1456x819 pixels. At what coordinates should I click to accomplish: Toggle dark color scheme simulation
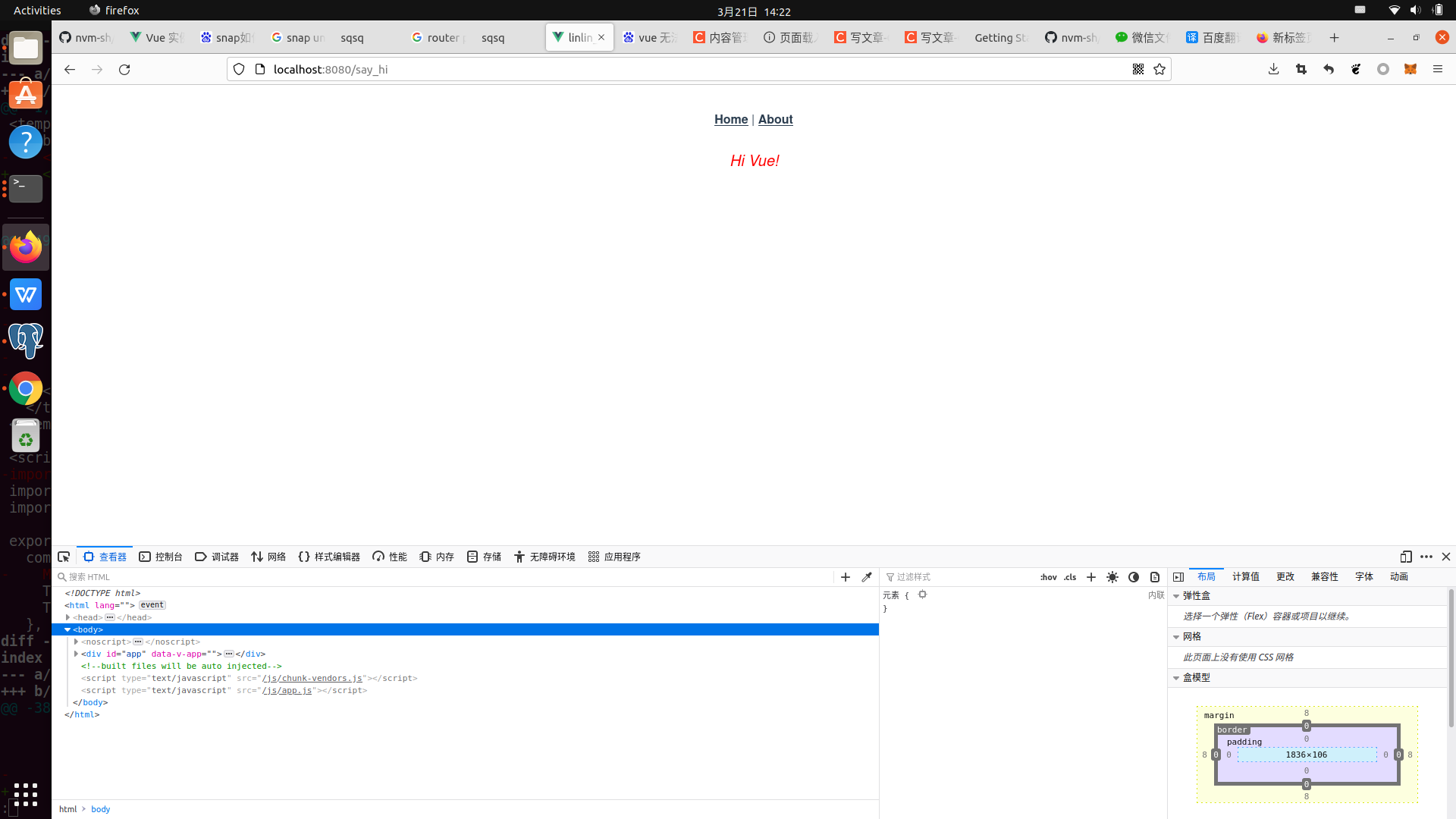click(1134, 577)
